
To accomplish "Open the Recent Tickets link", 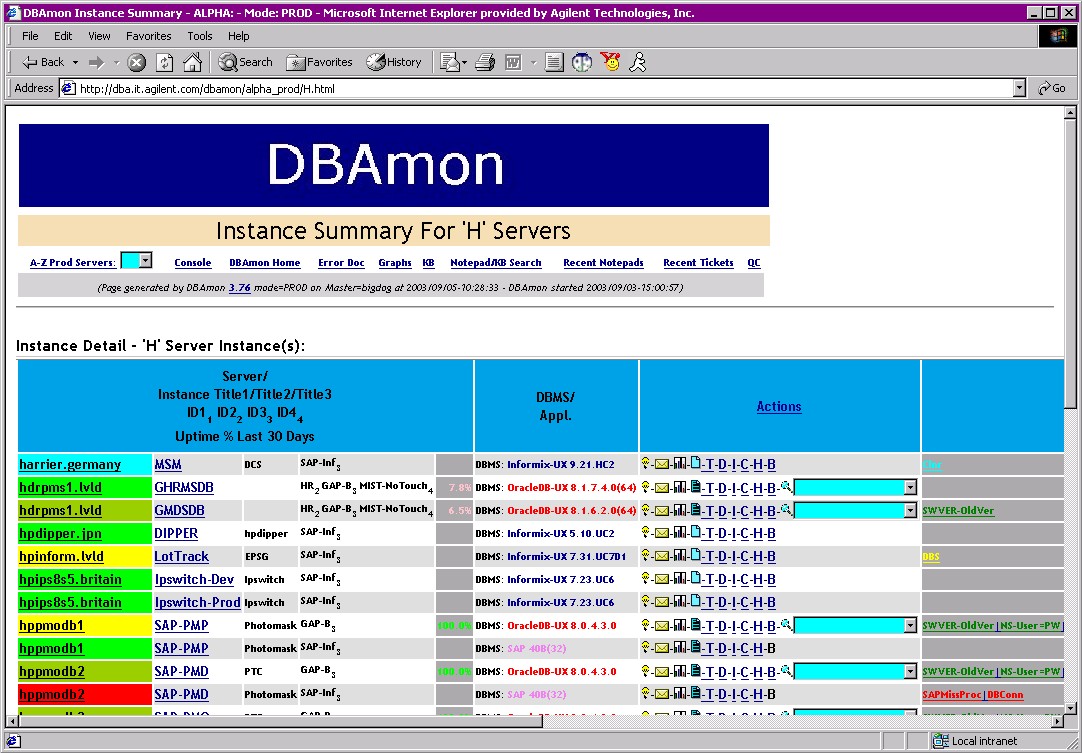I will coord(698,262).
